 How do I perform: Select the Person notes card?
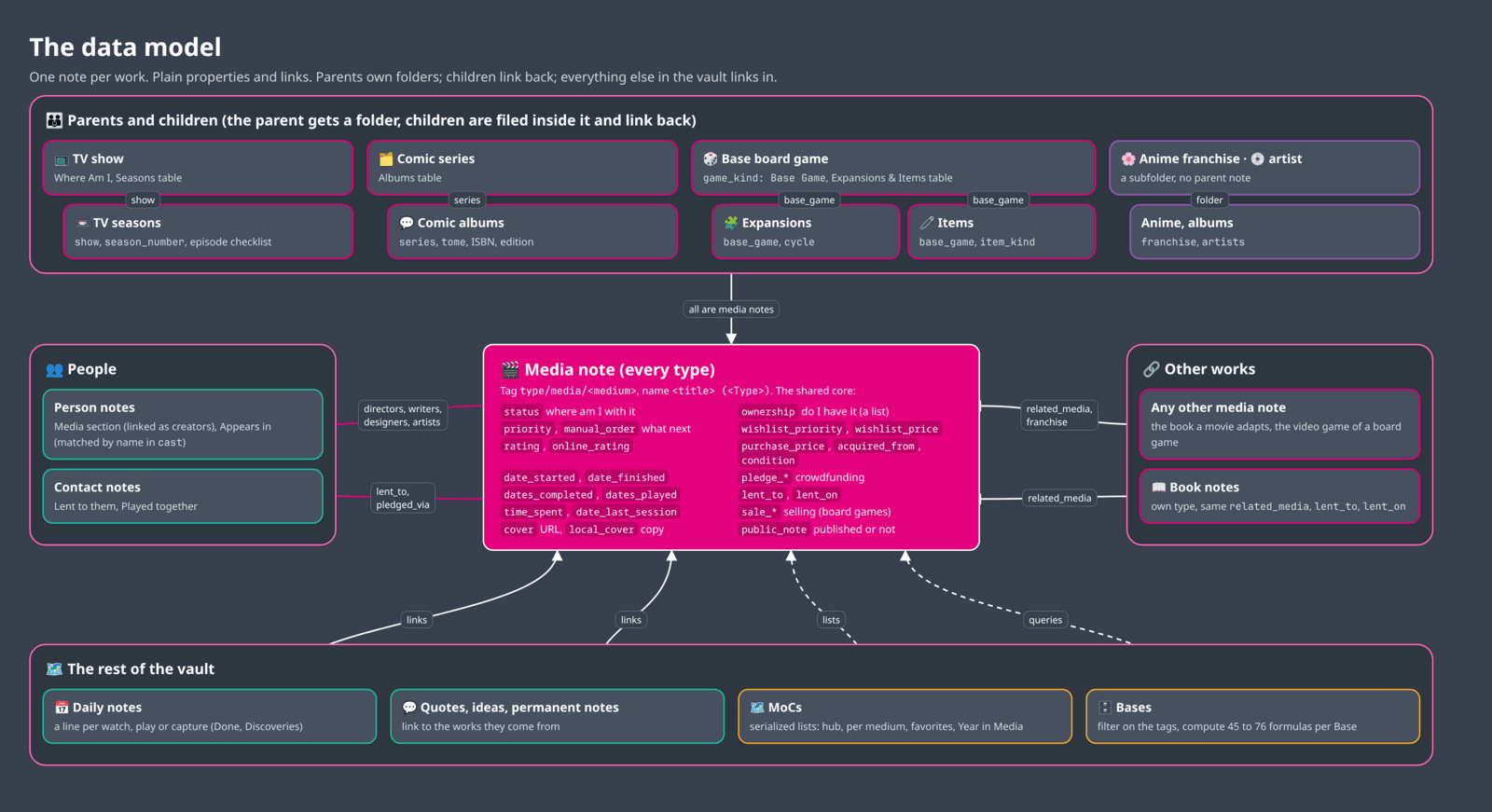(183, 424)
